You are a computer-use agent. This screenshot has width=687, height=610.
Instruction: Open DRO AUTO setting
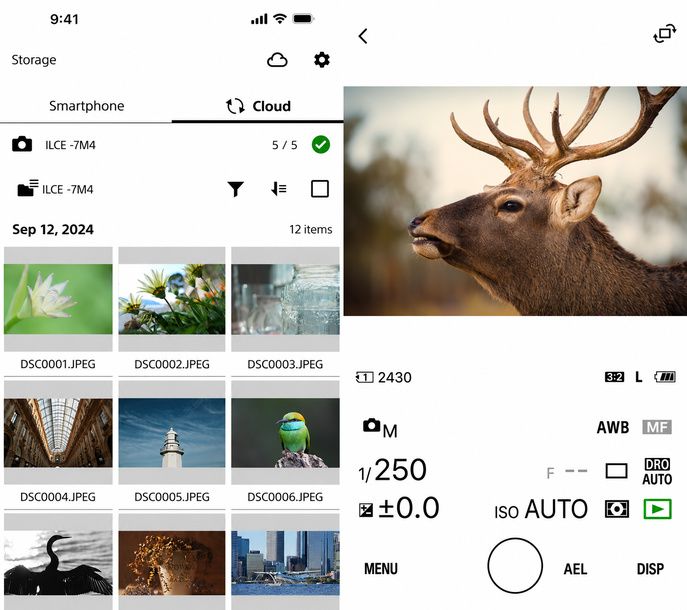657,472
